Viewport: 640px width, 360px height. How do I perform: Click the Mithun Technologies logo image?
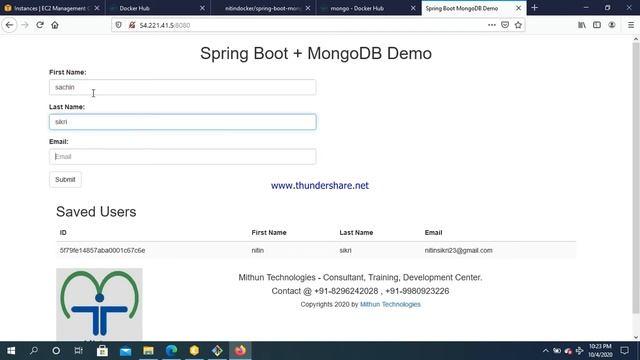99,304
